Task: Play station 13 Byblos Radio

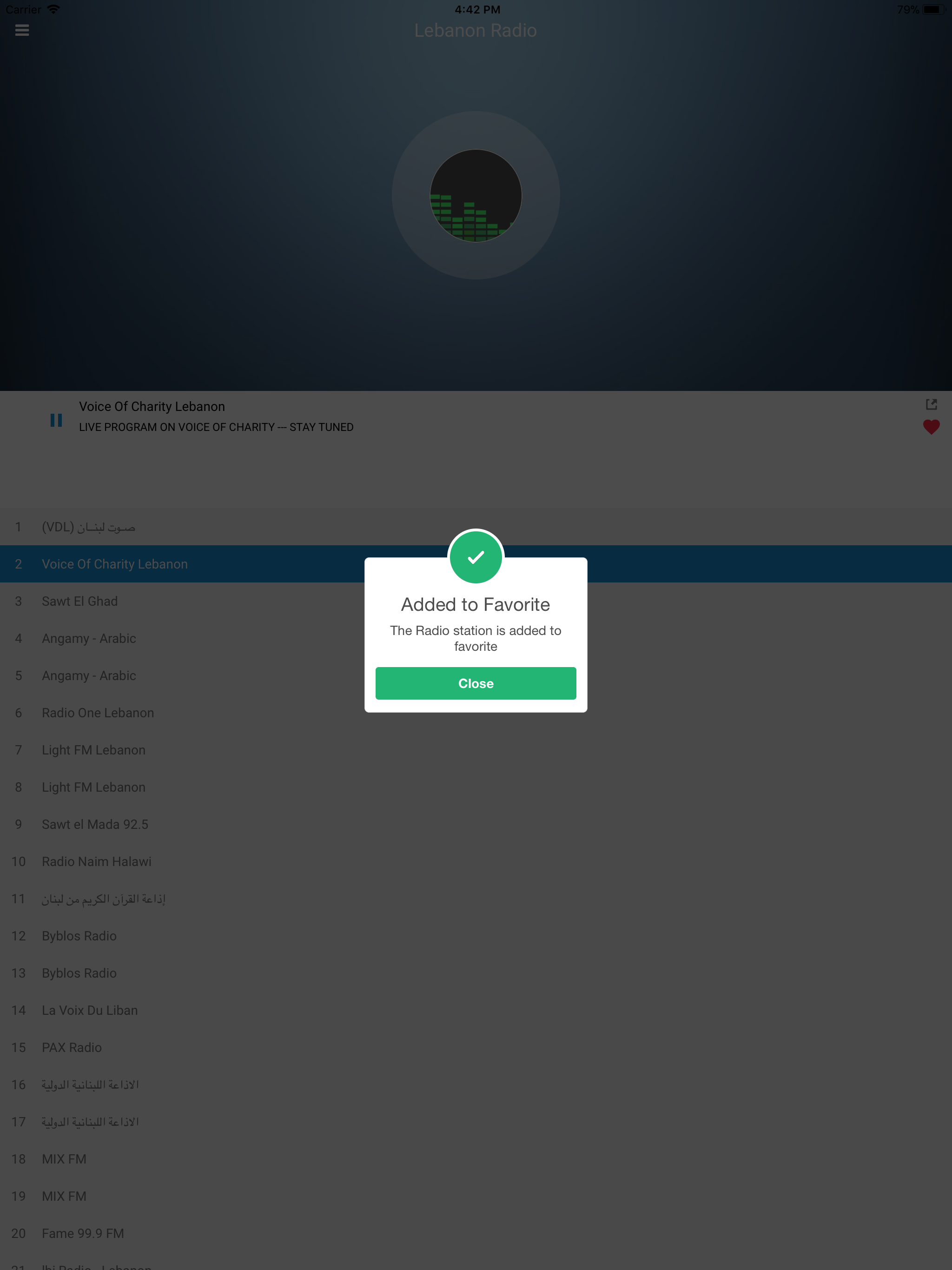Action: [x=476, y=973]
